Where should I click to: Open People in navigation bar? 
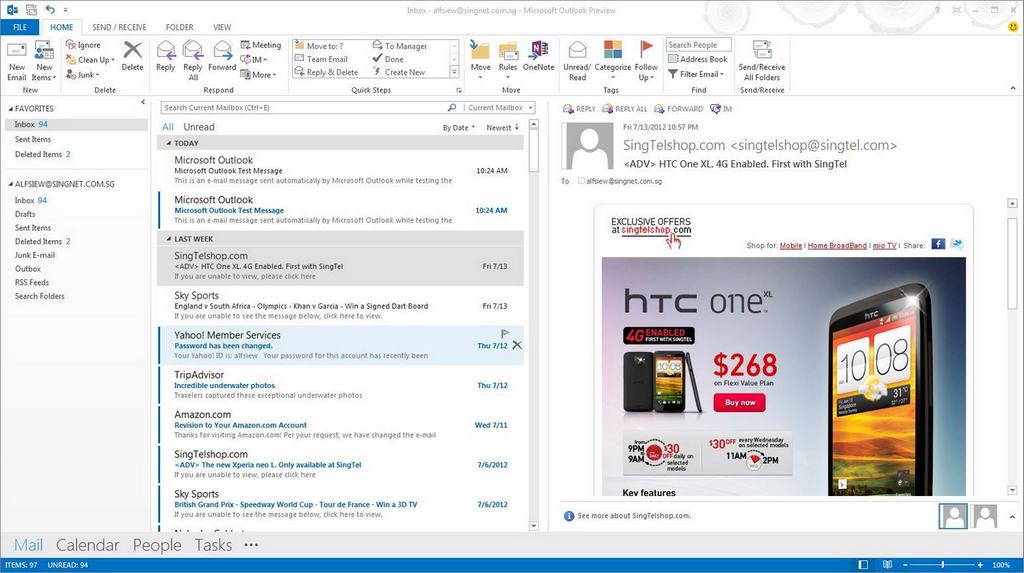coord(157,545)
